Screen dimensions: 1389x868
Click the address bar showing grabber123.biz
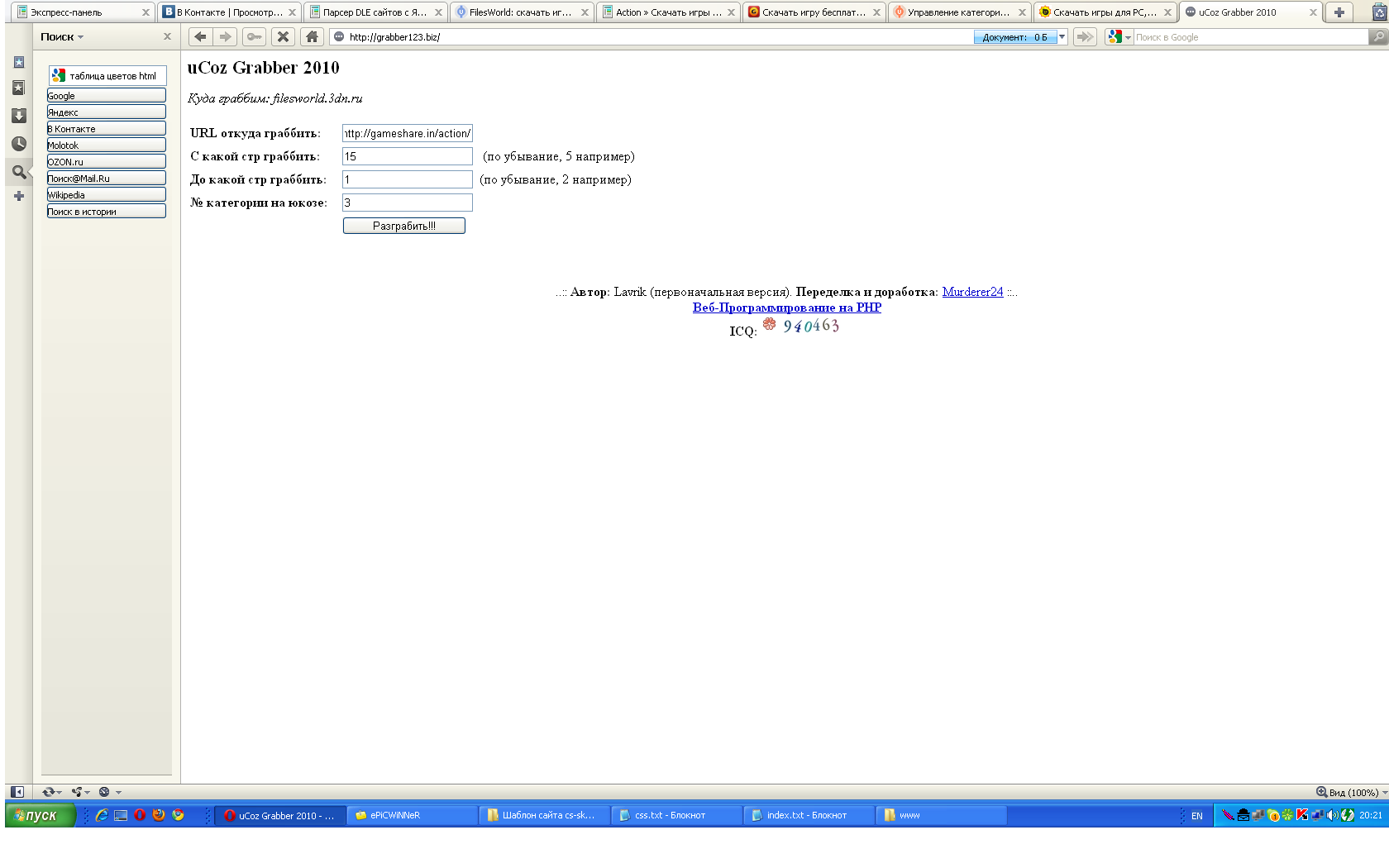click(653, 37)
